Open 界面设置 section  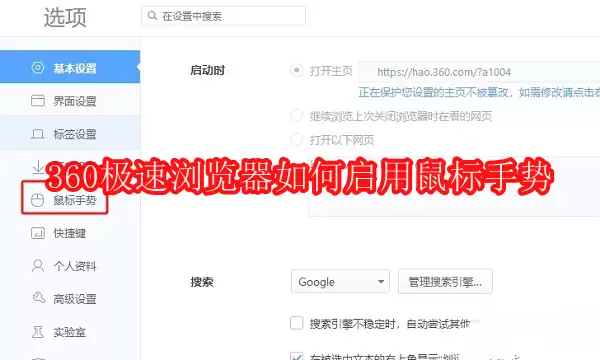click(x=70, y=101)
